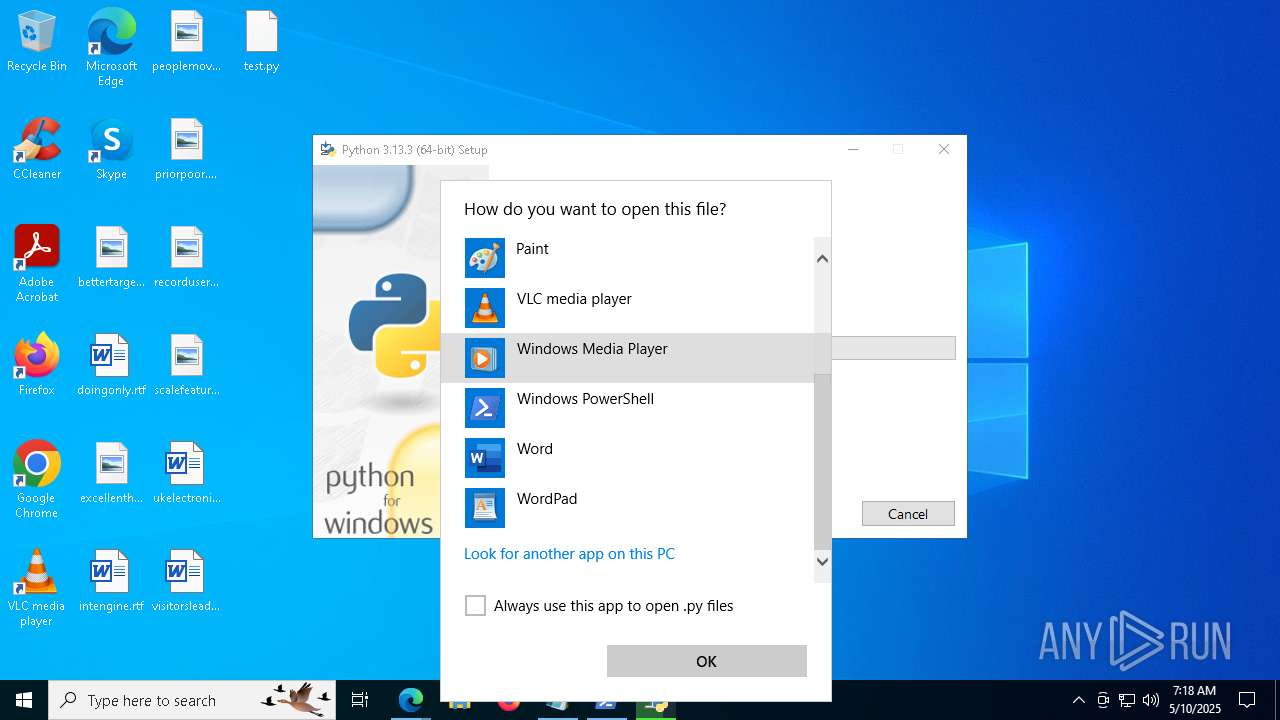Select test.py file on desktop
This screenshot has width=1280, height=720.
[261, 42]
